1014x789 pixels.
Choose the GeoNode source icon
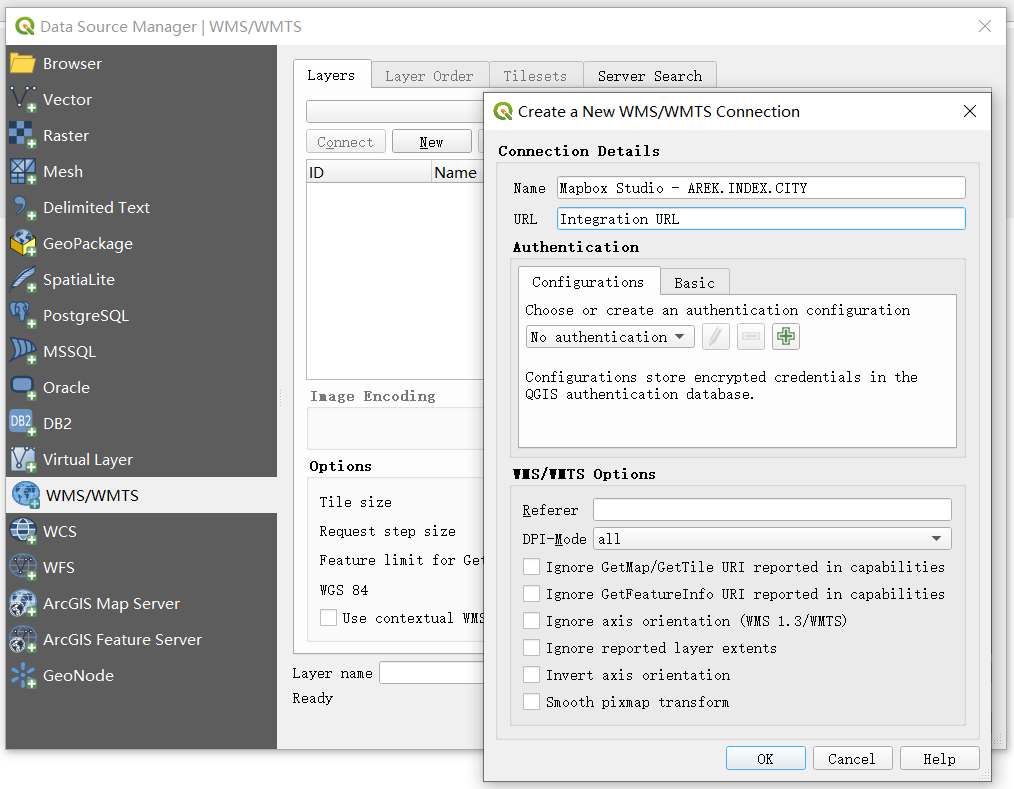click(x=23, y=676)
